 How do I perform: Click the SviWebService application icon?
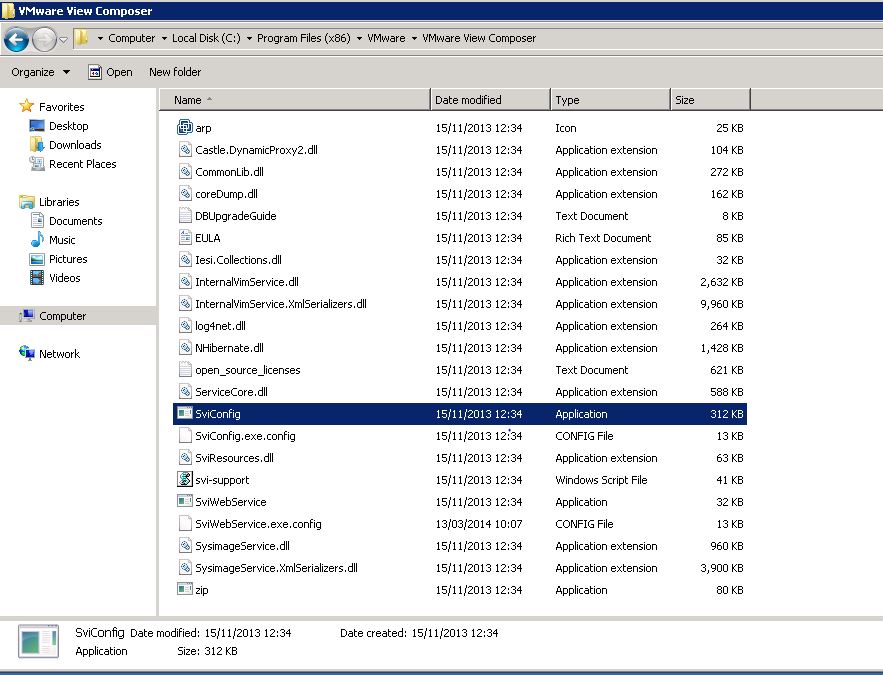(185, 500)
